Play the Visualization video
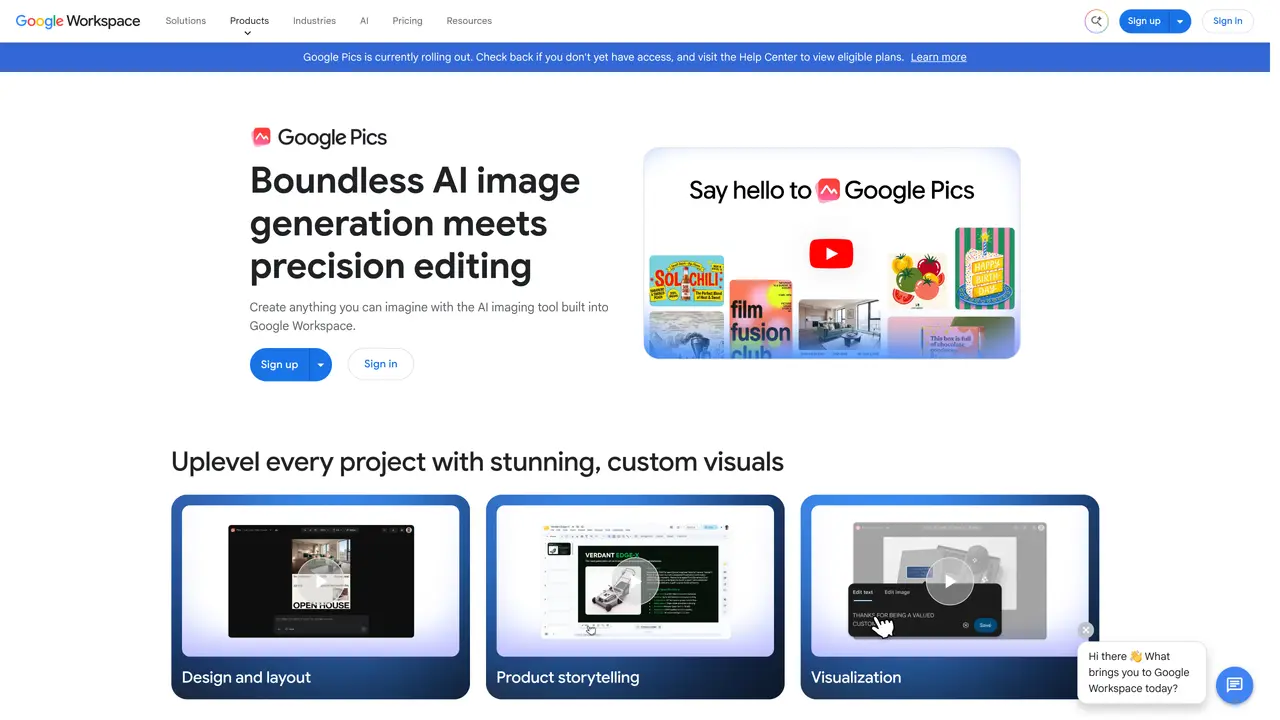The height and width of the screenshot is (720, 1280). pyautogui.click(x=949, y=581)
